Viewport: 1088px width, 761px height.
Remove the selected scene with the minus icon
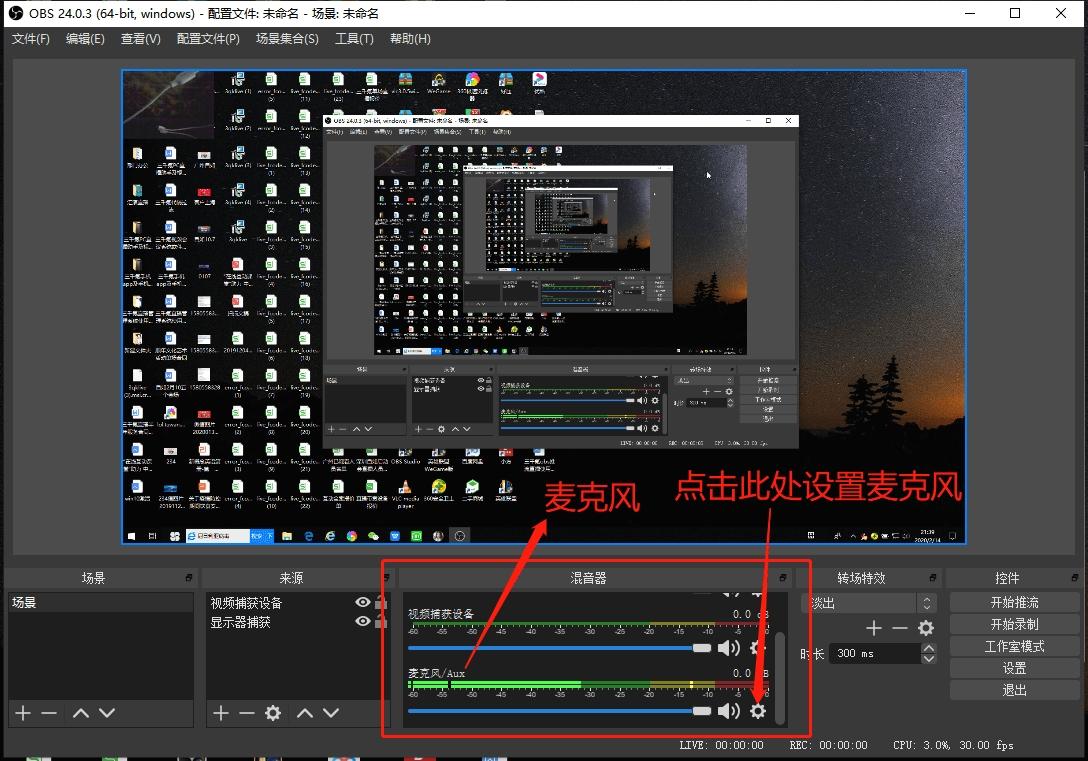49,712
